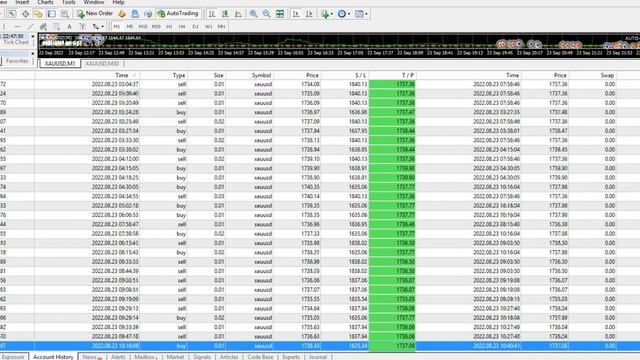Screen dimensions: 640x360
Task: Select trade opened 2022.08.23 03:04:37
Action: pyautogui.click(x=320, y=84)
